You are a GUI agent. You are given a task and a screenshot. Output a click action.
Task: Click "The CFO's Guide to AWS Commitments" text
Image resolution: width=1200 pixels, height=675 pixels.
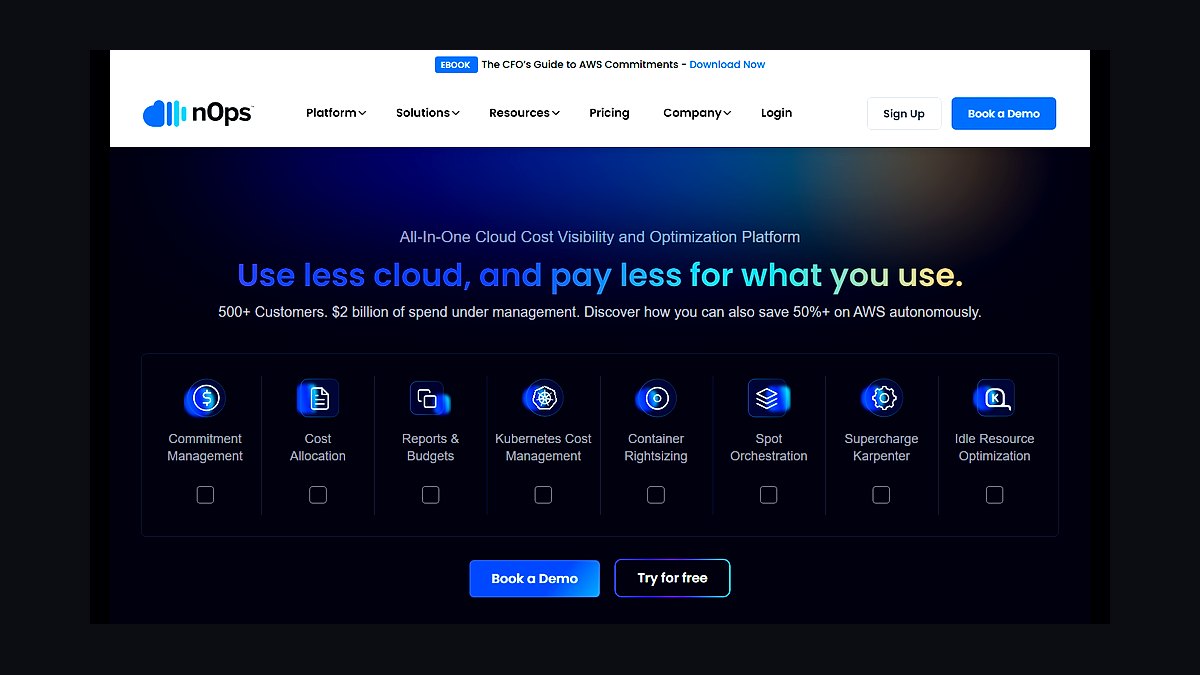tap(580, 65)
